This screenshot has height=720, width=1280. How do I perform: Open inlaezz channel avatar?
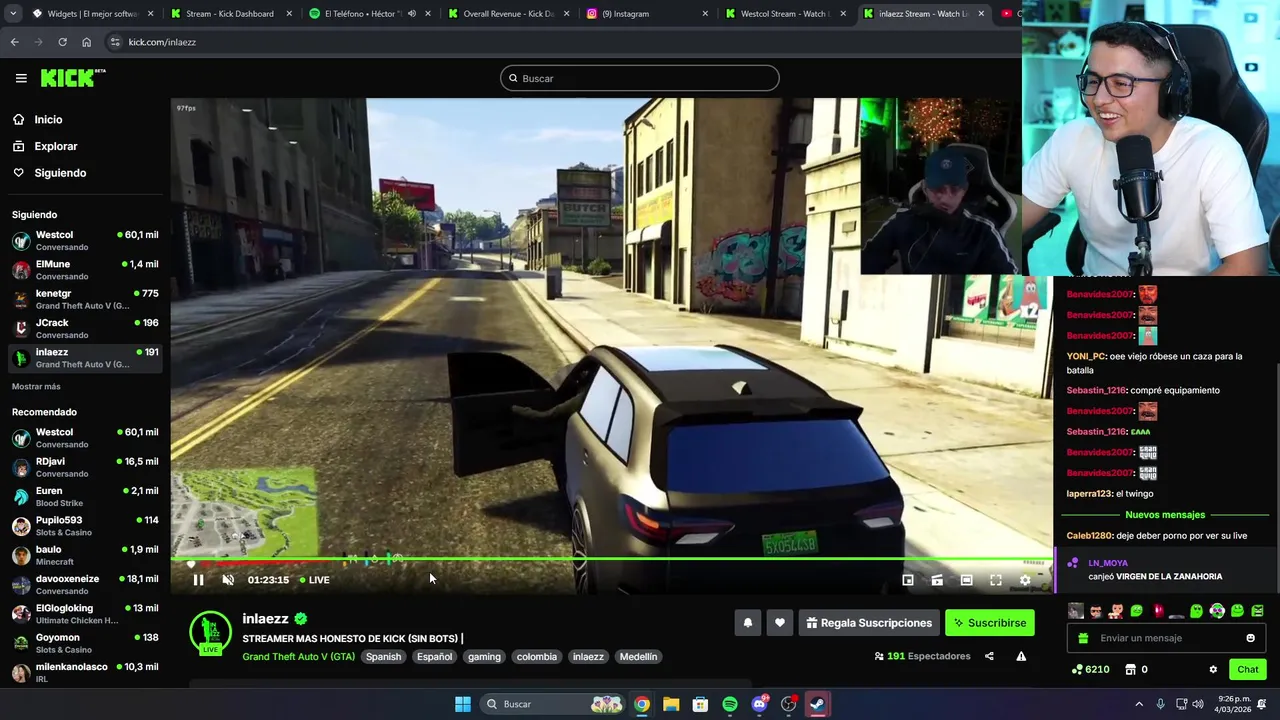pyautogui.click(x=210, y=633)
